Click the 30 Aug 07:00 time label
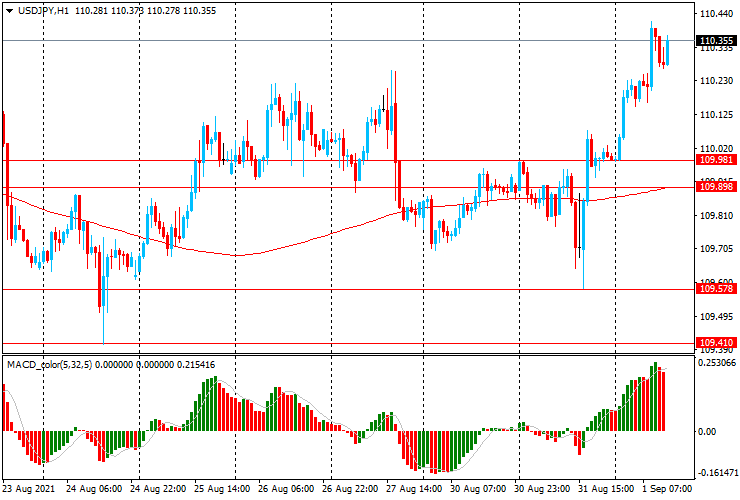Screen dimensions: 740x500 478,488
